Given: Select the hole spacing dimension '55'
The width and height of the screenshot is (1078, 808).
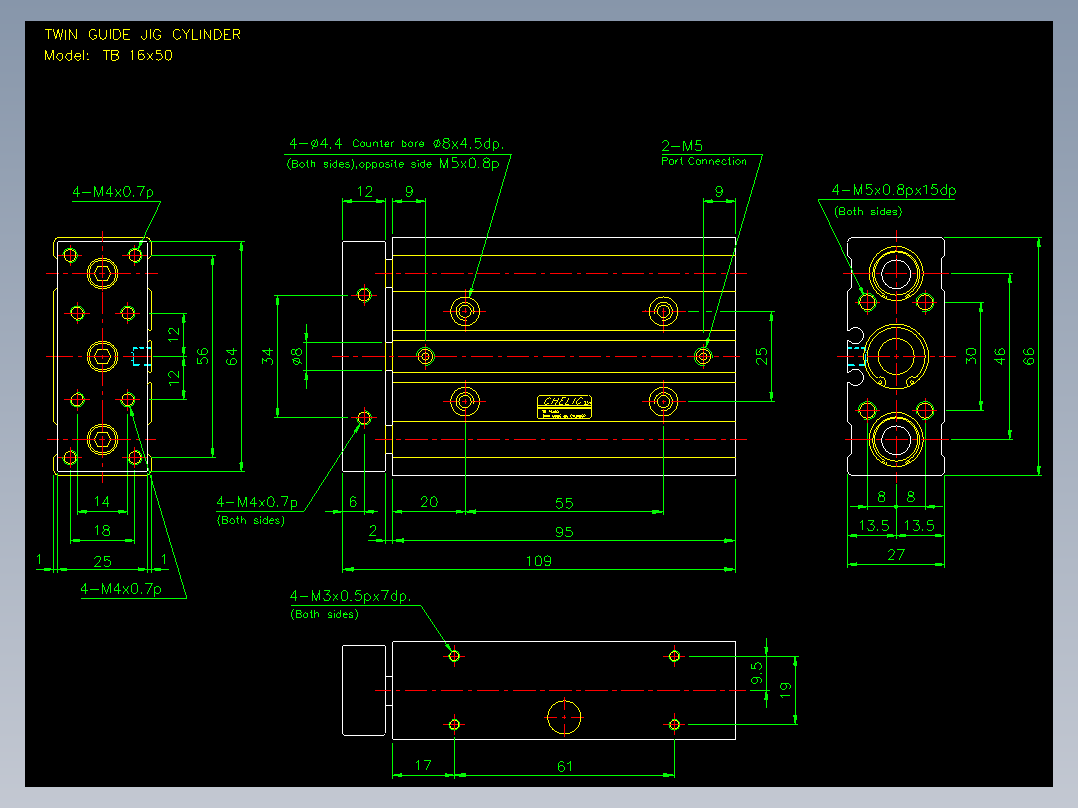Looking at the screenshot, I should click(564, 503).
